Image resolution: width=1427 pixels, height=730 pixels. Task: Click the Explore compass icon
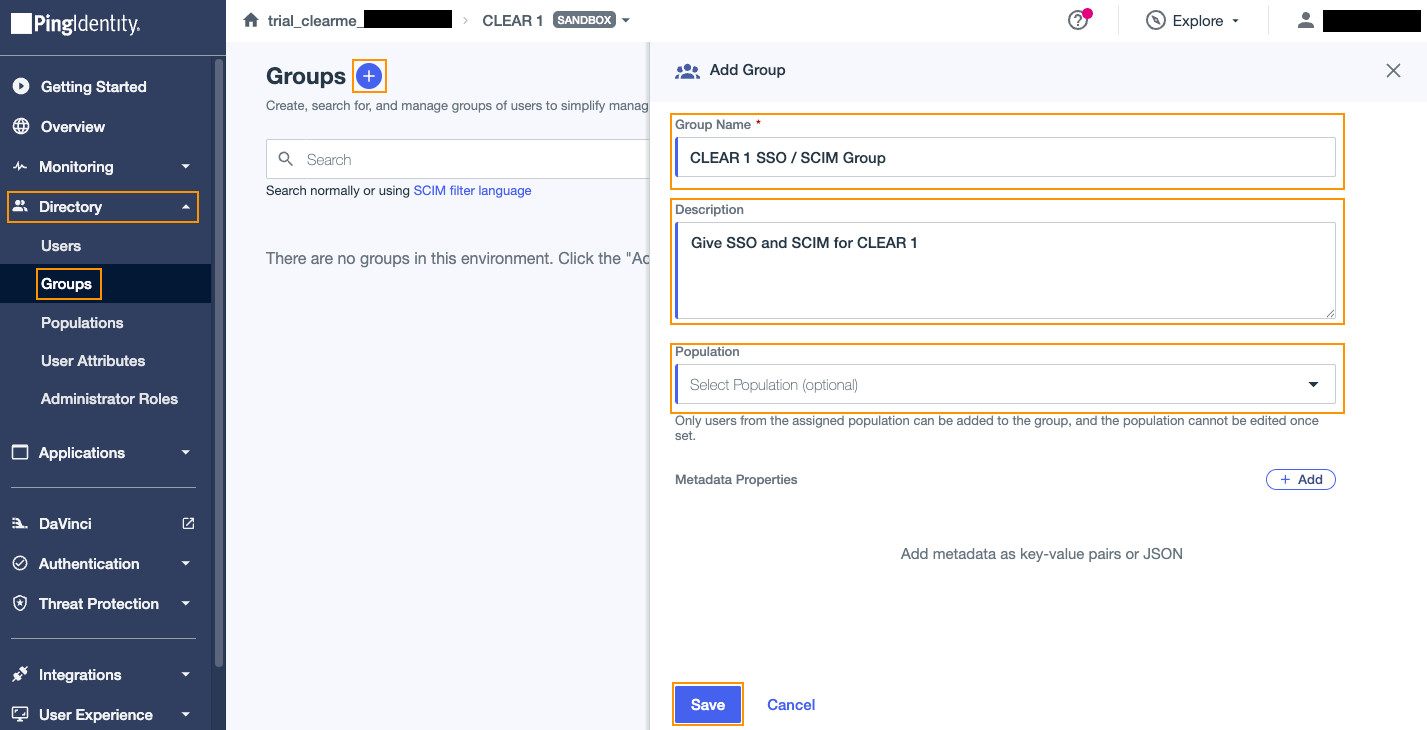1156,21
